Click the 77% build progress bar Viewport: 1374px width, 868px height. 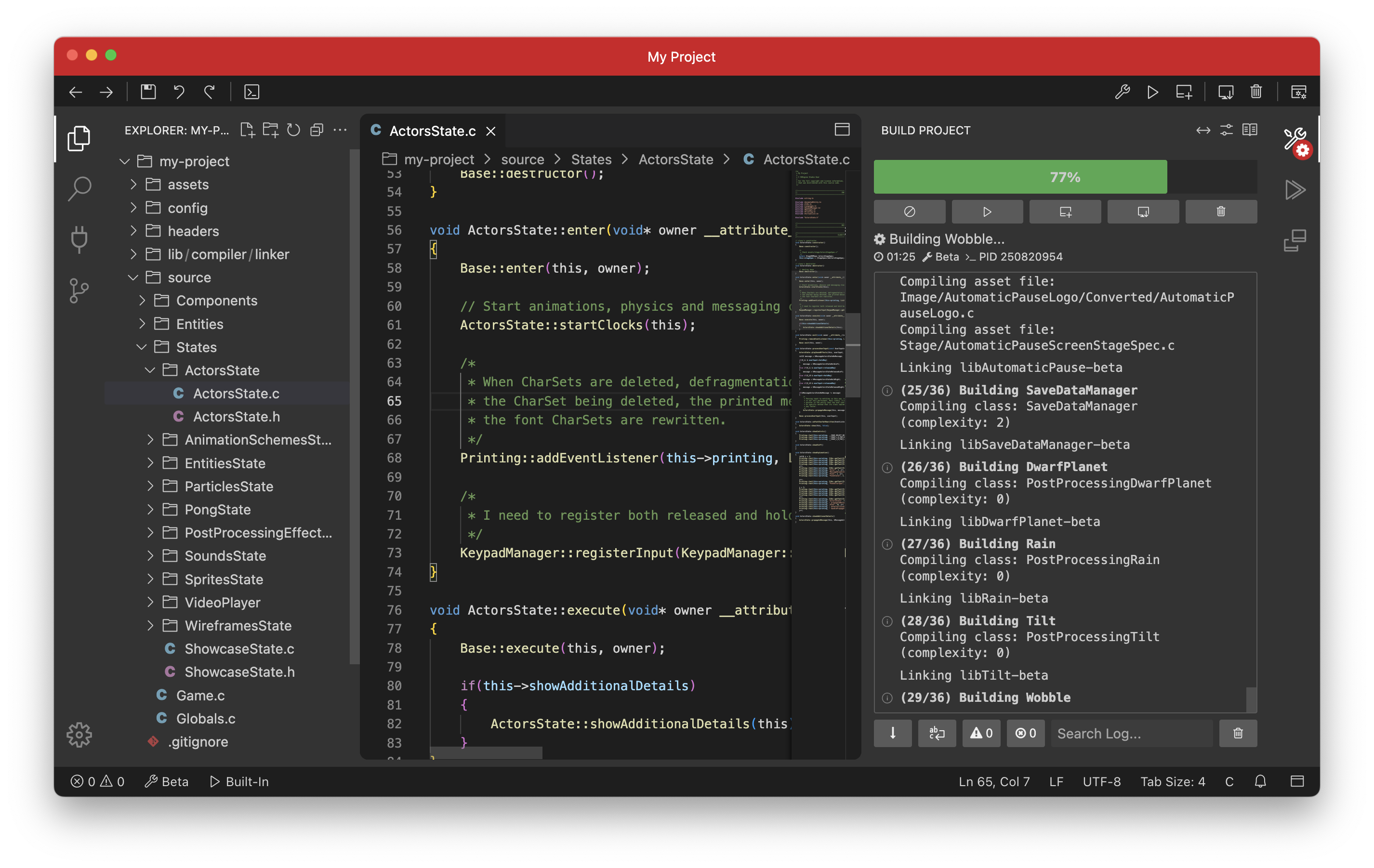[1065, 177]
